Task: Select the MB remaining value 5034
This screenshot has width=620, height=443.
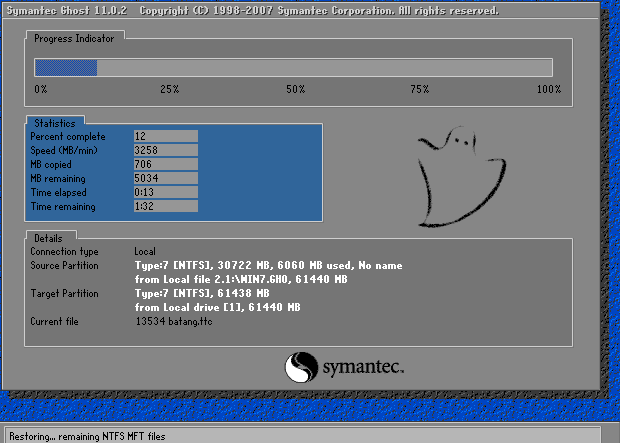Action: pos(166,178)
